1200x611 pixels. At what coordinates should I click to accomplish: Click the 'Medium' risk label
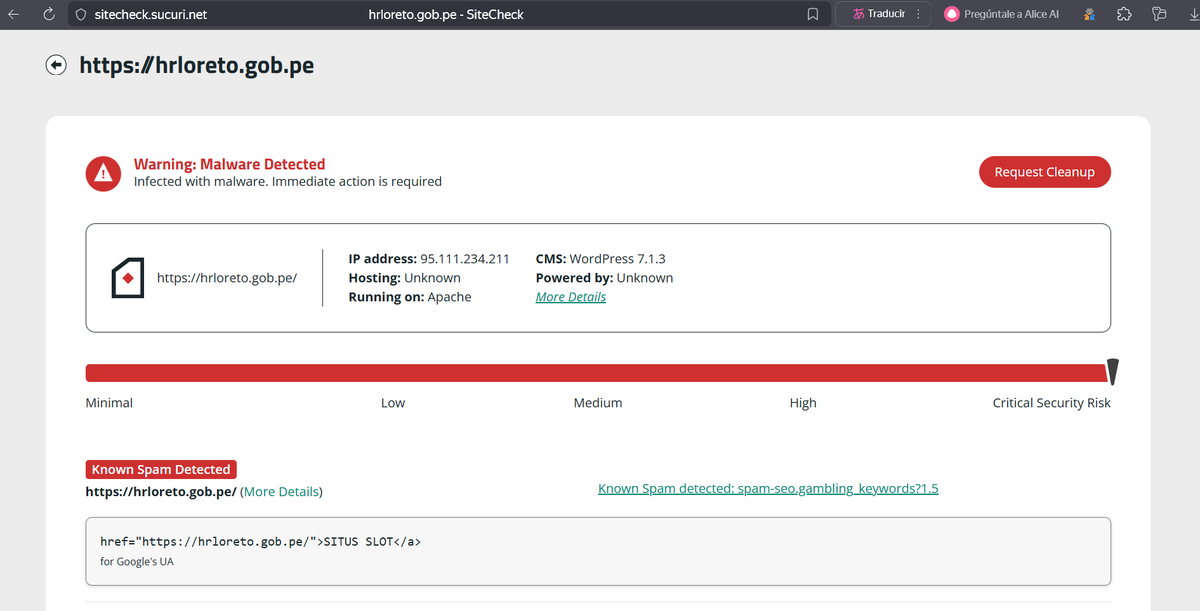click(598, 403)
